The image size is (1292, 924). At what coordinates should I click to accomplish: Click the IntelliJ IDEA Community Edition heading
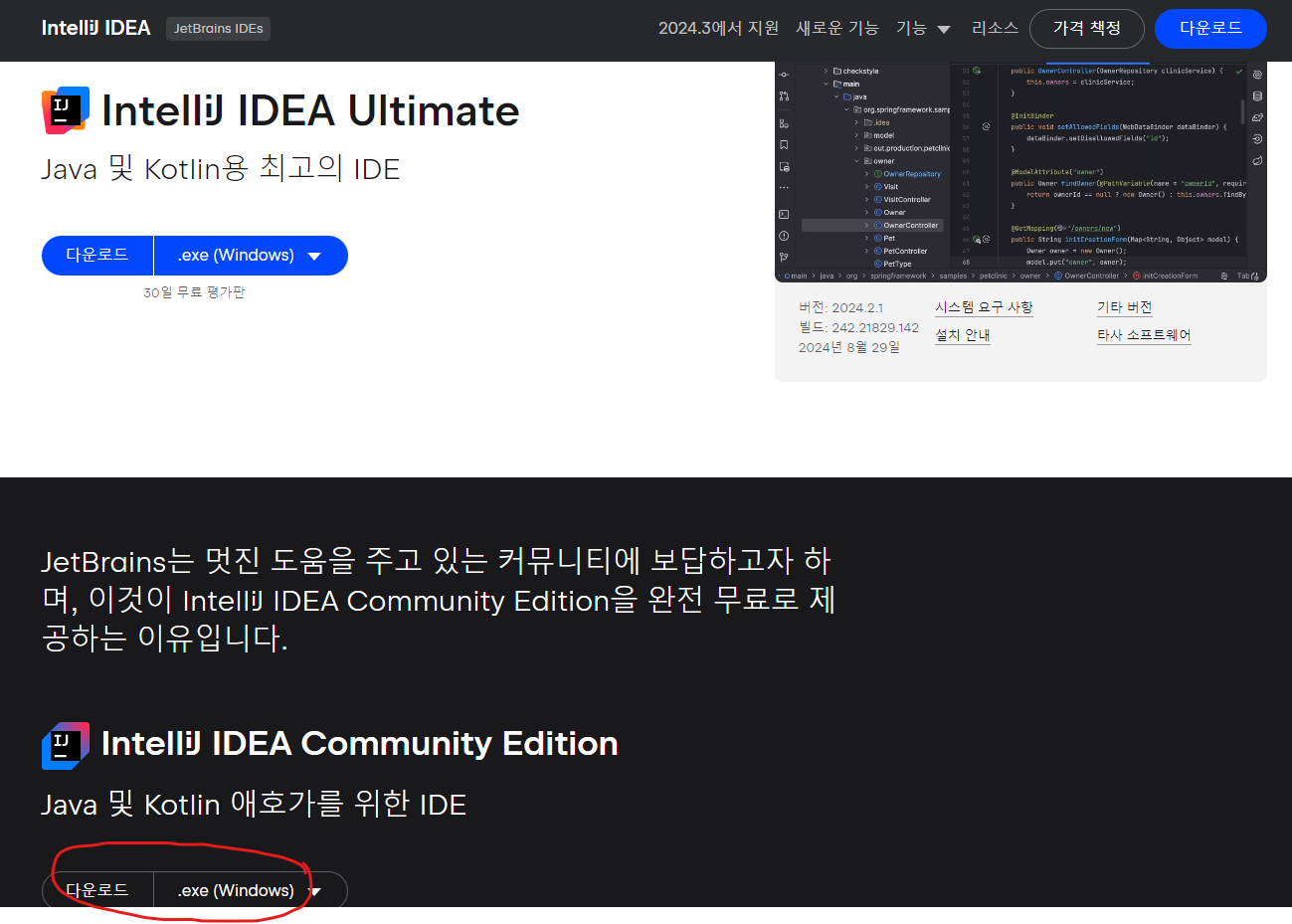click(x=360, y=744)
